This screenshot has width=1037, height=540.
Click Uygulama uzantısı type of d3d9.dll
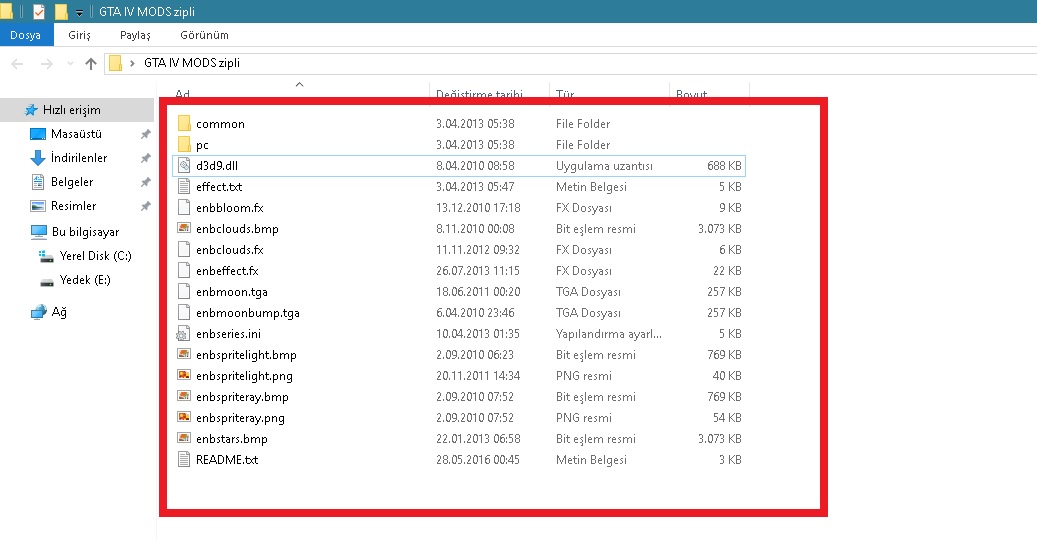(604, 166)
